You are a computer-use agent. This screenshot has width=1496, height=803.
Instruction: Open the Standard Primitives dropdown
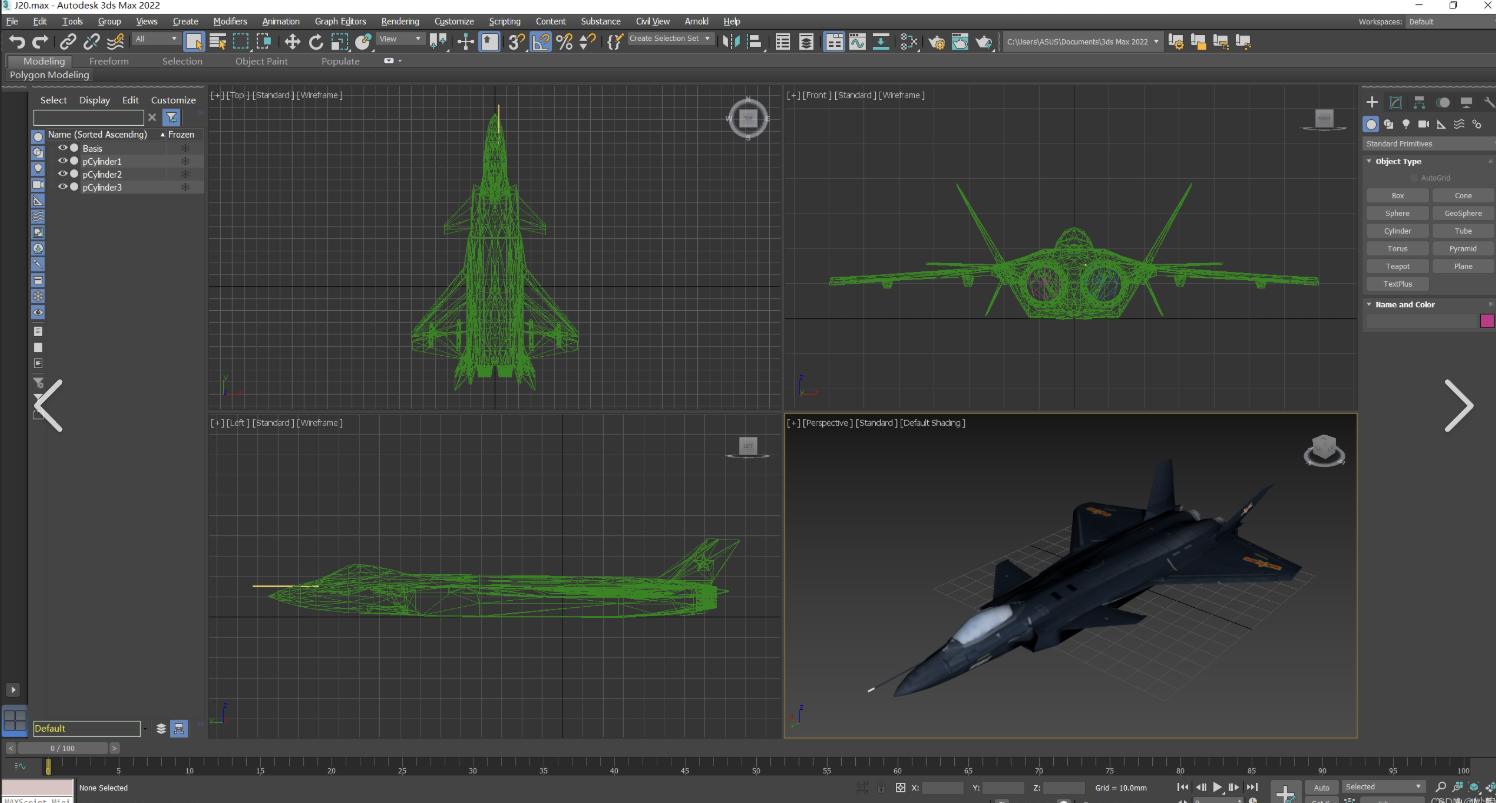pyautogui.click(x=1427, y=143)
